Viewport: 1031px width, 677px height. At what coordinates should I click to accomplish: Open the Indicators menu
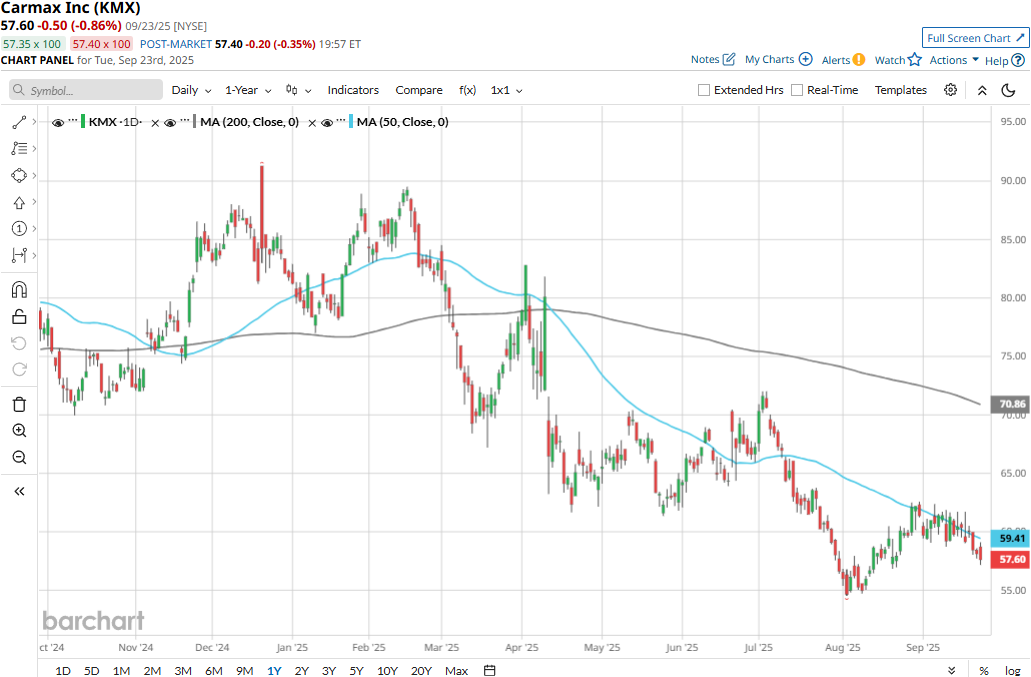pos(353,90)
